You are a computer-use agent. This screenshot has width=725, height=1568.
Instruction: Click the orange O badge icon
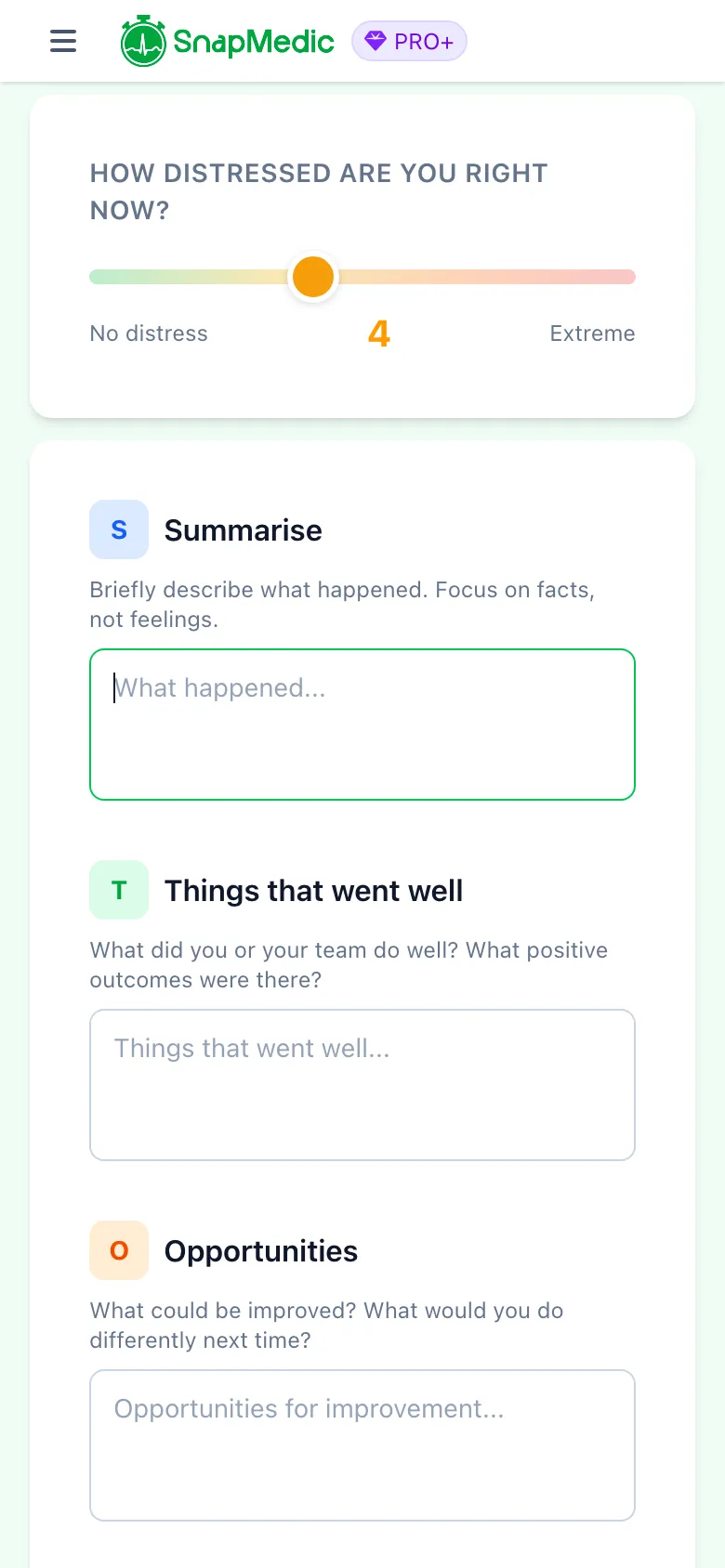119,1250
